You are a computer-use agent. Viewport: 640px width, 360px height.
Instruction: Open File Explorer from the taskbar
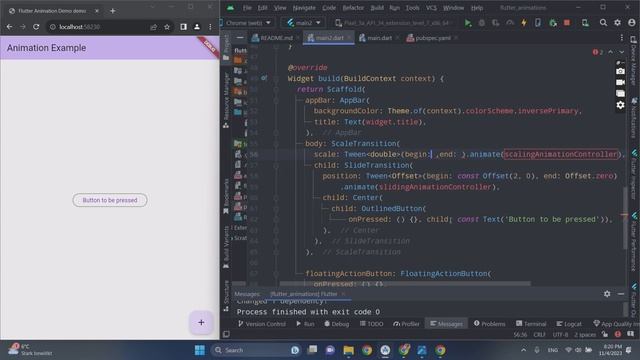(349, 350)
